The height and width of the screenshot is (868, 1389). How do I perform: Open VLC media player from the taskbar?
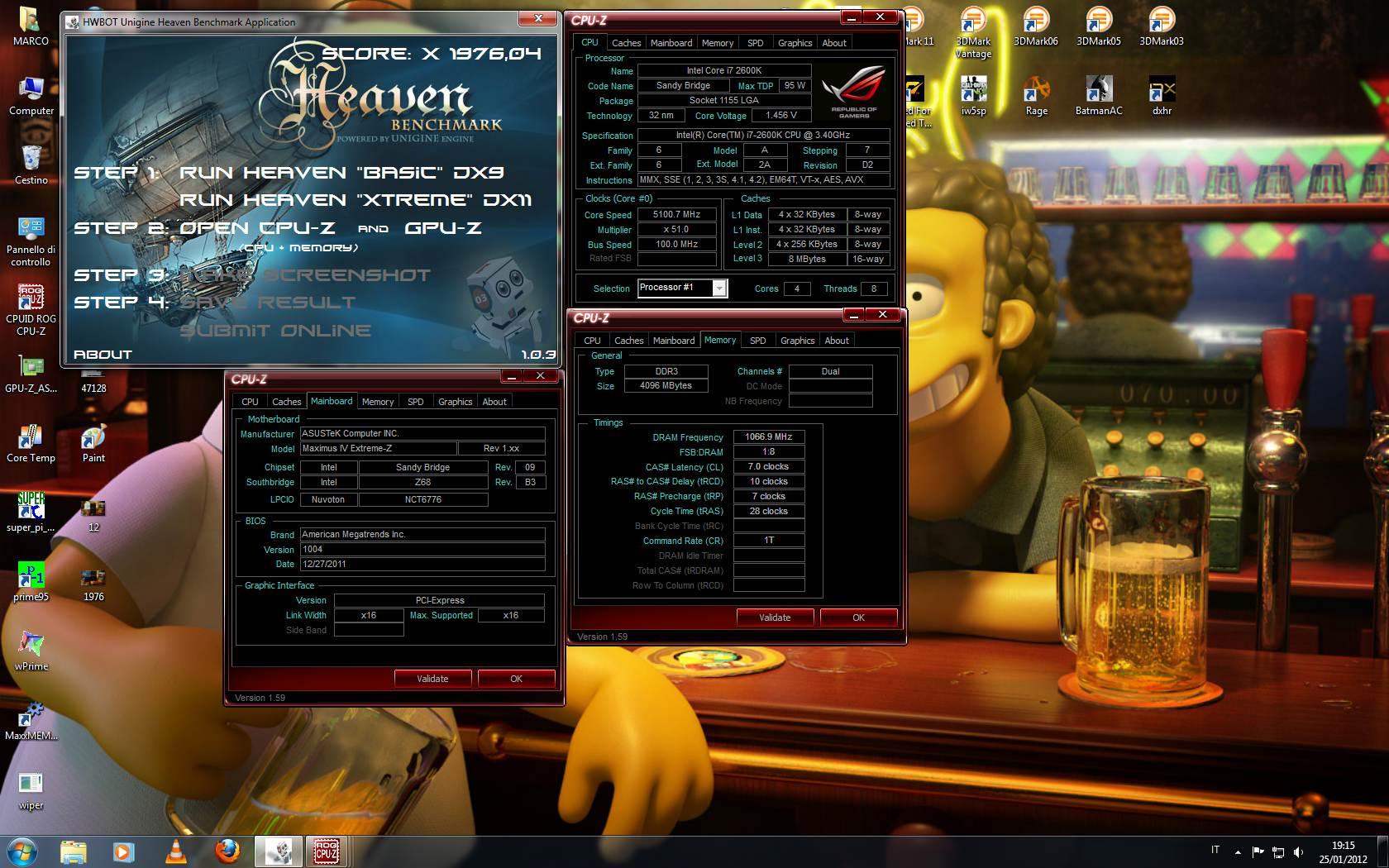(175, 851)
